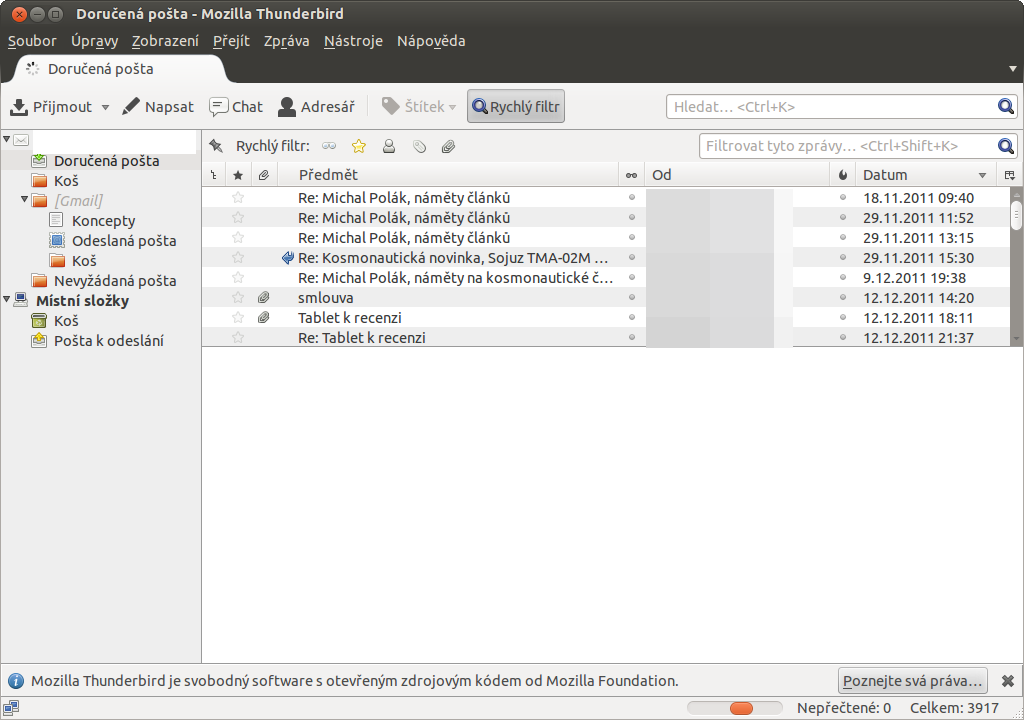Screen dimensions: 1024x720
Task: Star the Tablet k recenzi message
Action: point(238,318)
